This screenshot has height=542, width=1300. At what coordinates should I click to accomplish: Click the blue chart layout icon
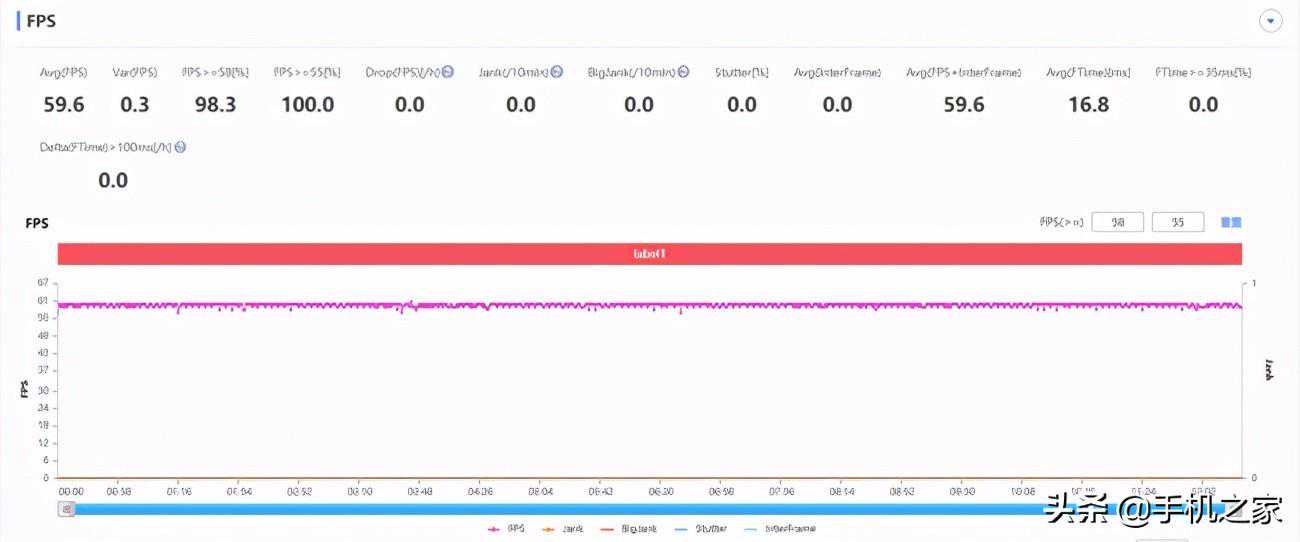tap(1231, 222)
